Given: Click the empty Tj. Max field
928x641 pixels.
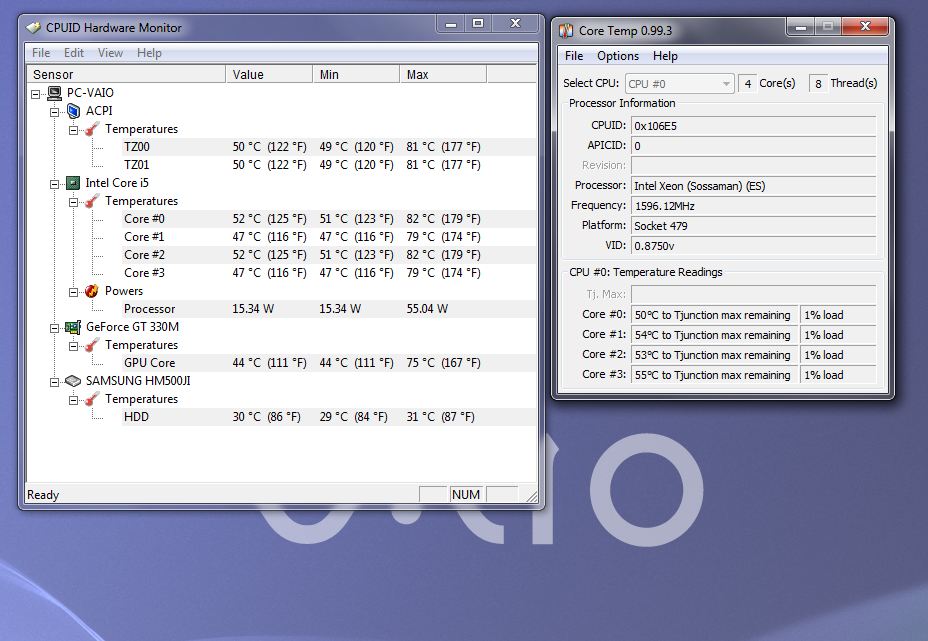Looking at the screenshot, I should [753, 294].
